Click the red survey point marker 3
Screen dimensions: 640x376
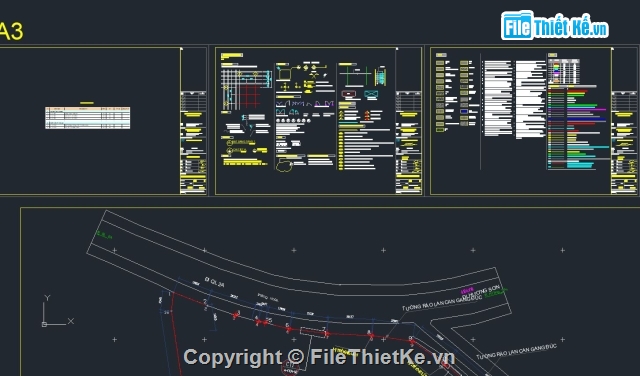click(236, 315)
